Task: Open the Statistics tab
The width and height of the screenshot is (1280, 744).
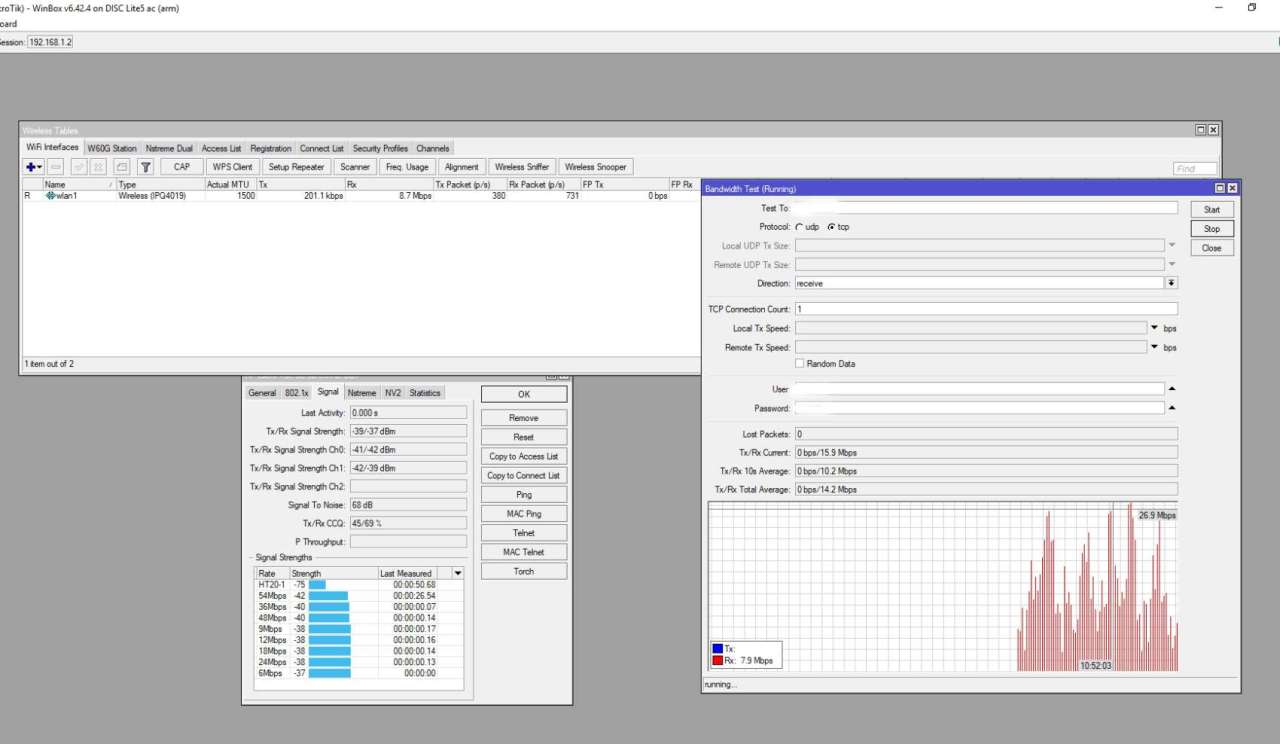Action: pyautogui.click(x=424, y=393)
